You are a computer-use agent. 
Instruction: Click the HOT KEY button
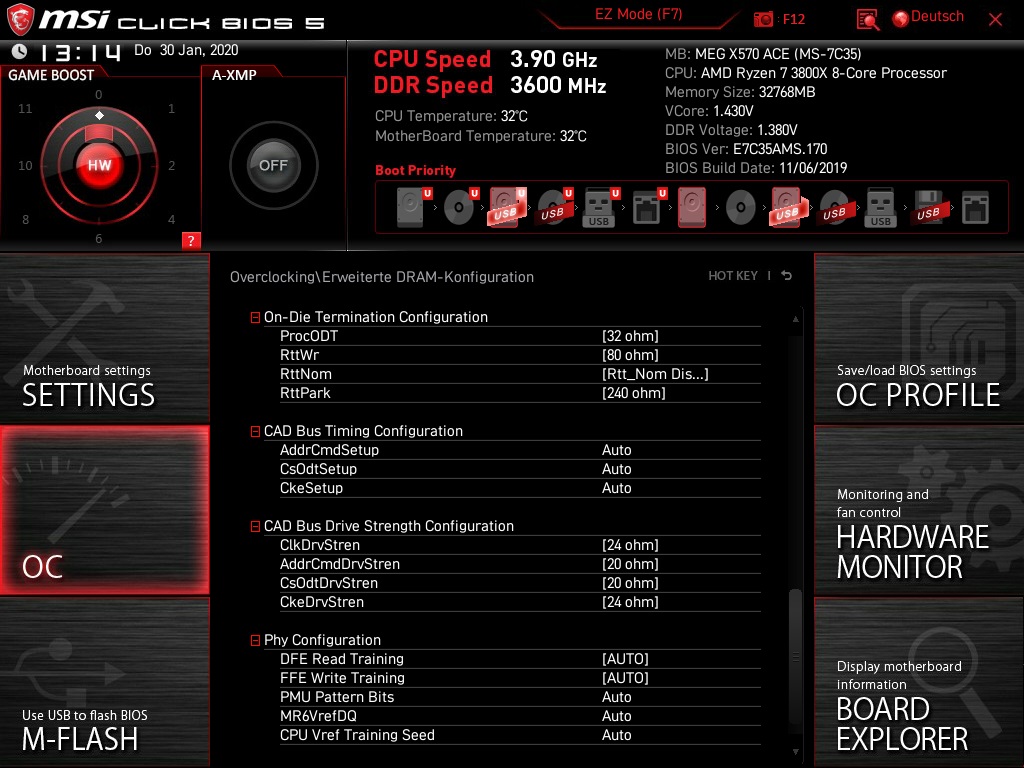point(733,276)
